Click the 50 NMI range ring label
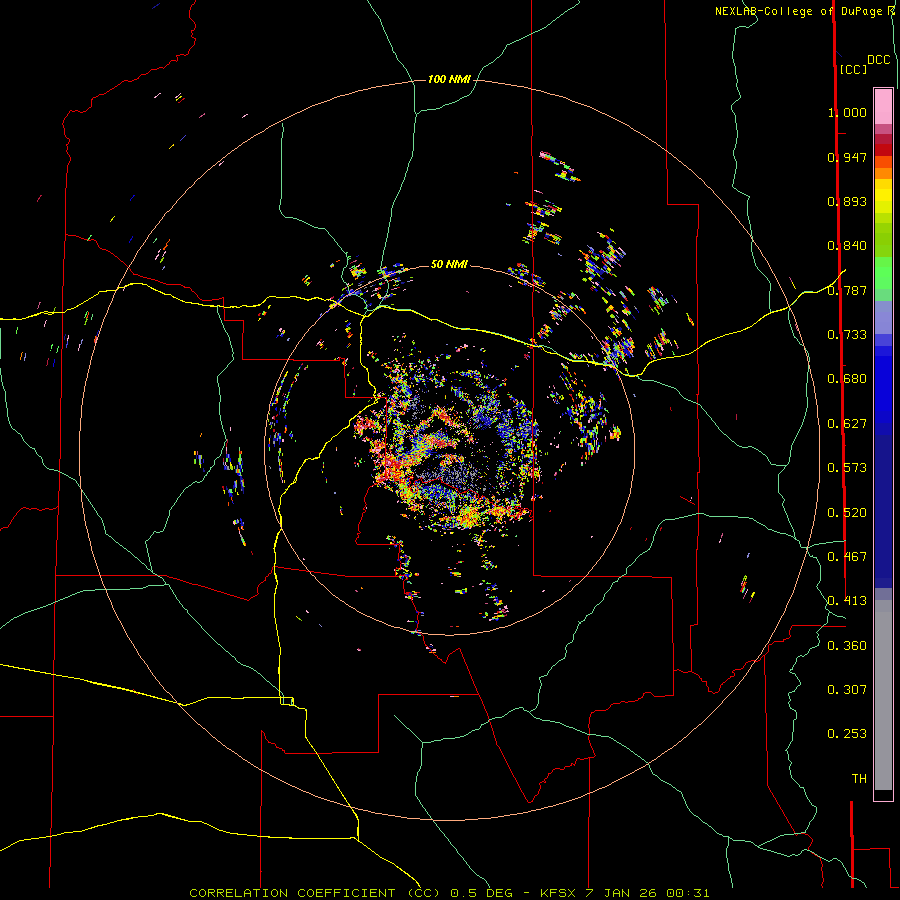This screenshot has width=900, height=900. coord(449,264)
